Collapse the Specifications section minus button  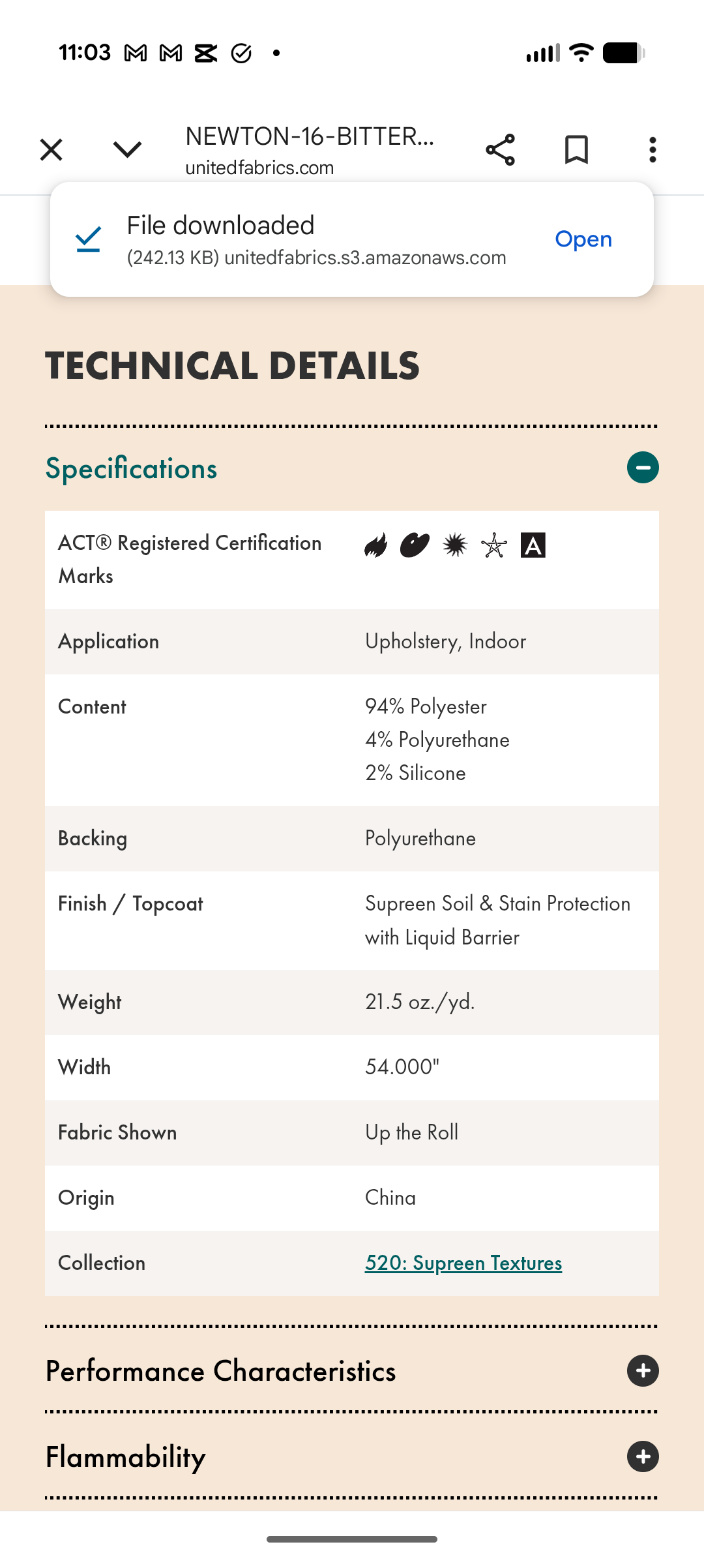point(643,468)
